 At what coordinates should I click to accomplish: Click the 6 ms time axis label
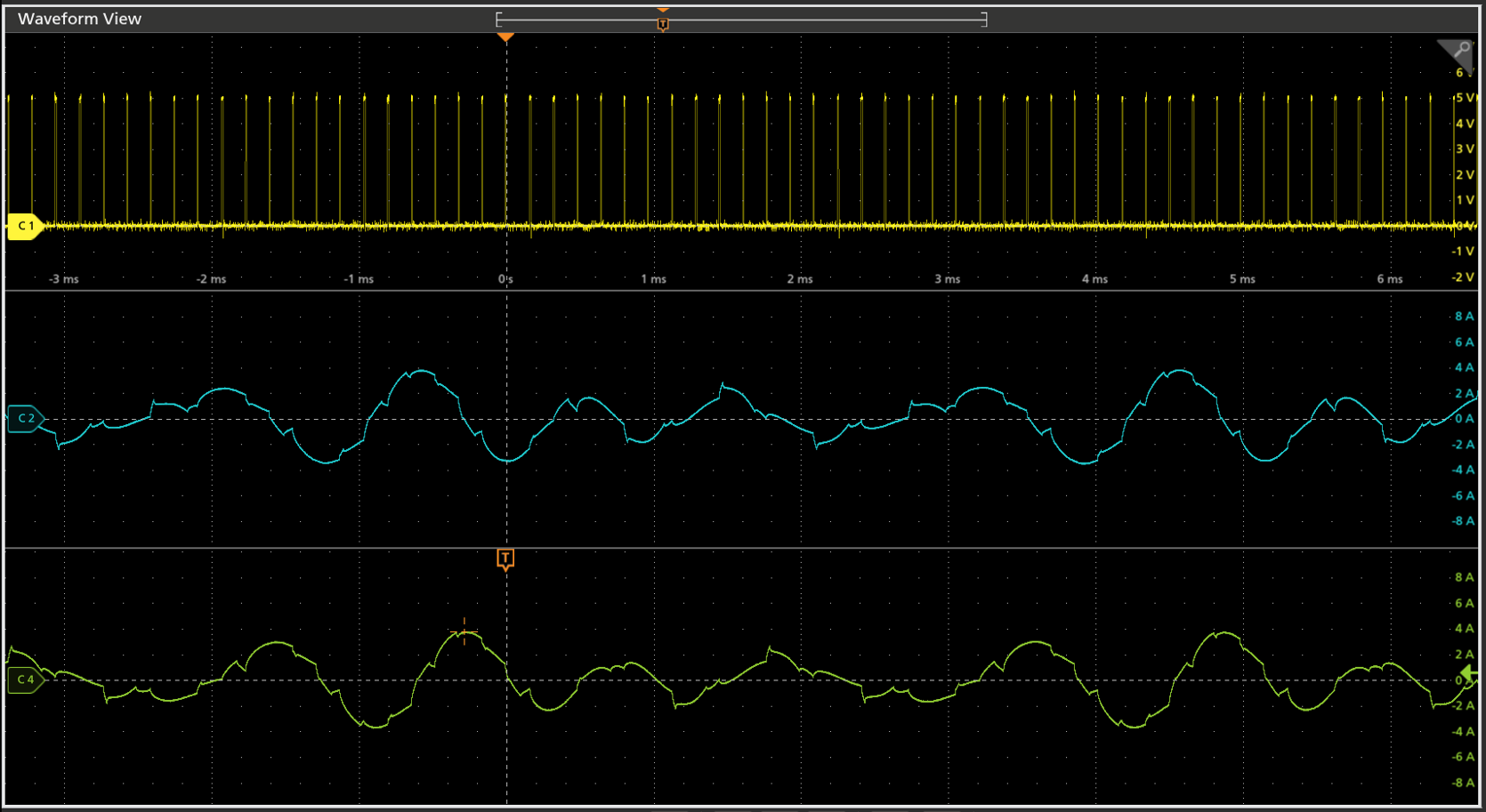1389,279
